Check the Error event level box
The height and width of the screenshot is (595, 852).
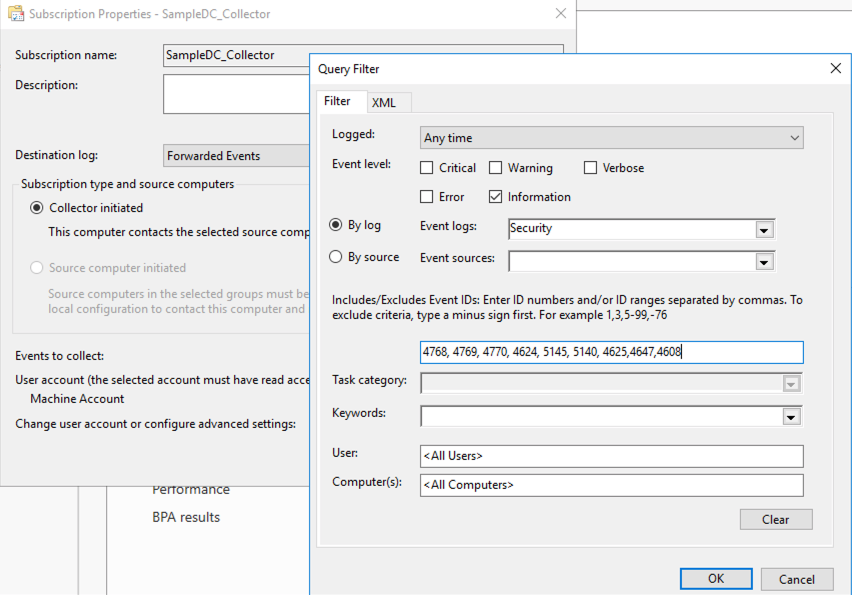(x=425, y=197)
